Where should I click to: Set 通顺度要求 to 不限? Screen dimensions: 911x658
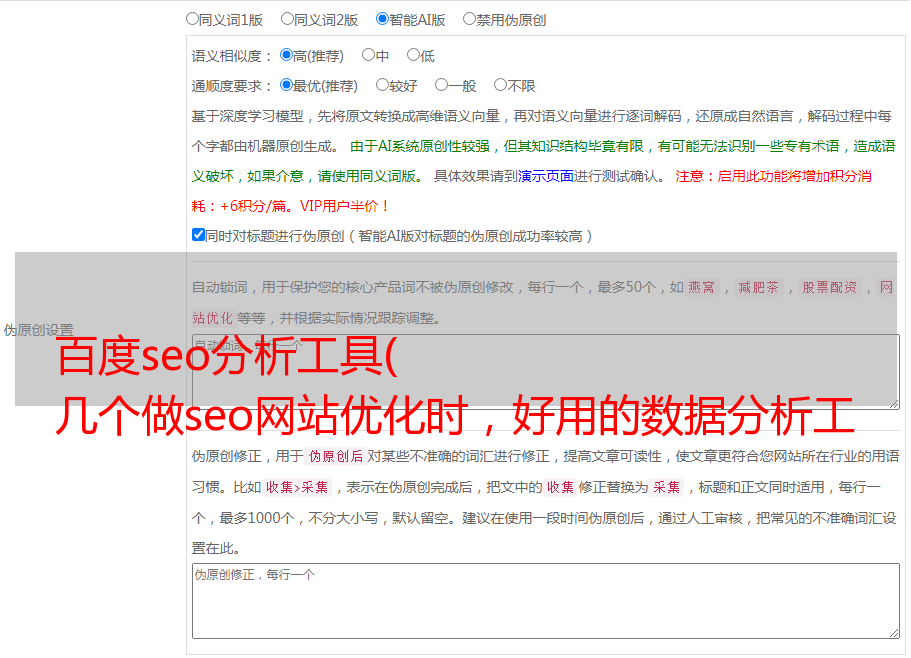pyautogui.click(x=500, y=85)
